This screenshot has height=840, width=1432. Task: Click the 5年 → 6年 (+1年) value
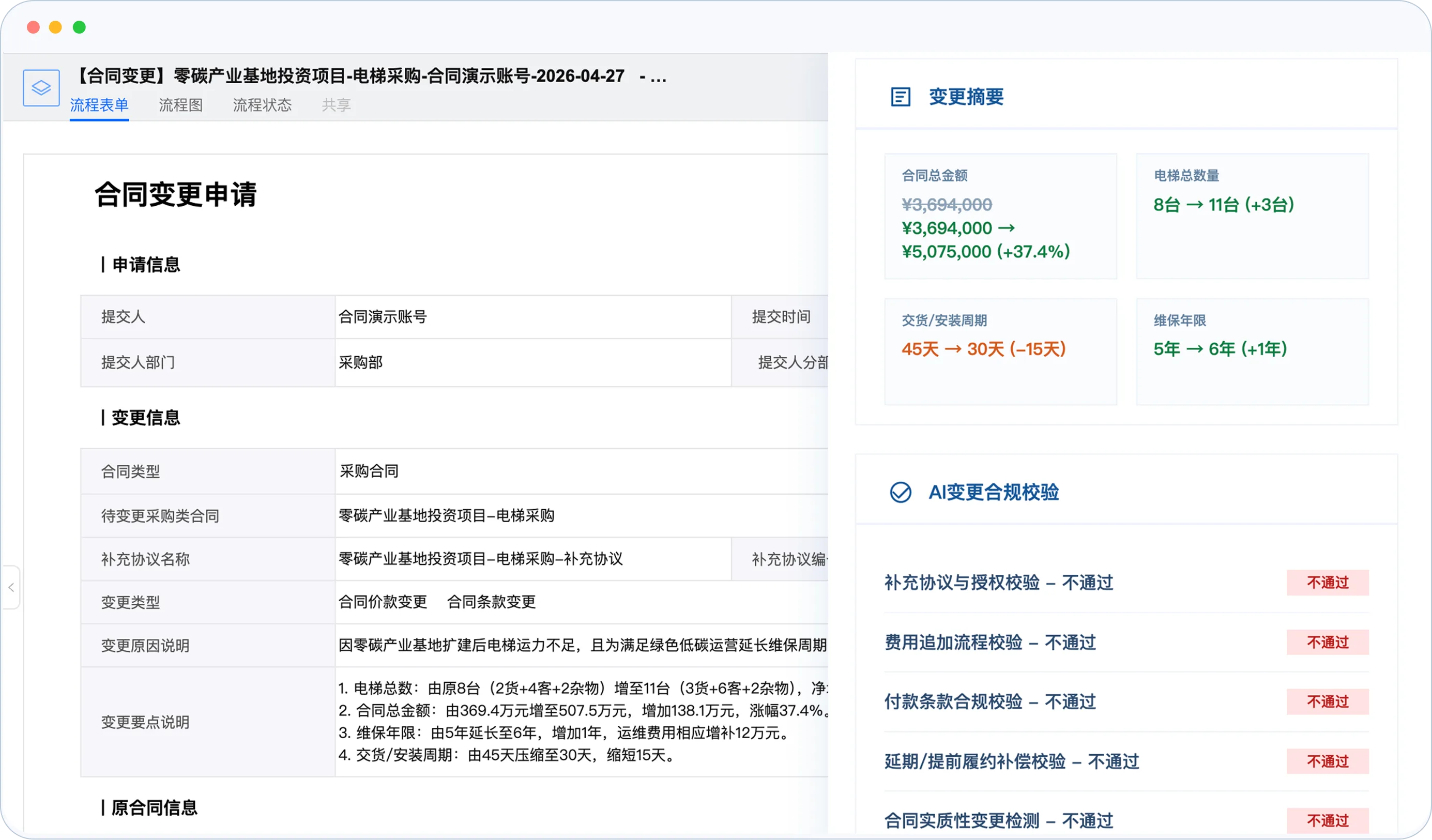(1220, 348)
